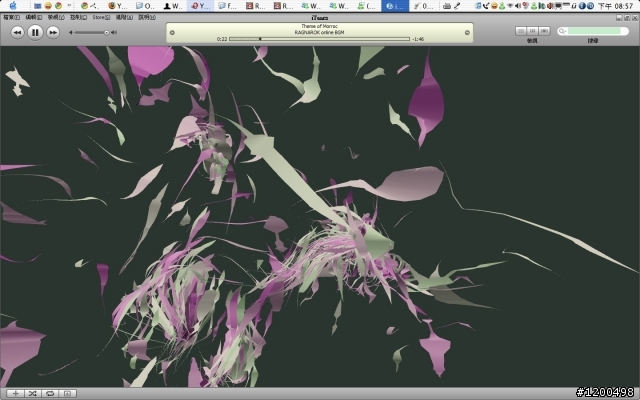Screen dimensions: 640x400
Task: Click the red shield security tray icon
Action: tap(526, 6)
